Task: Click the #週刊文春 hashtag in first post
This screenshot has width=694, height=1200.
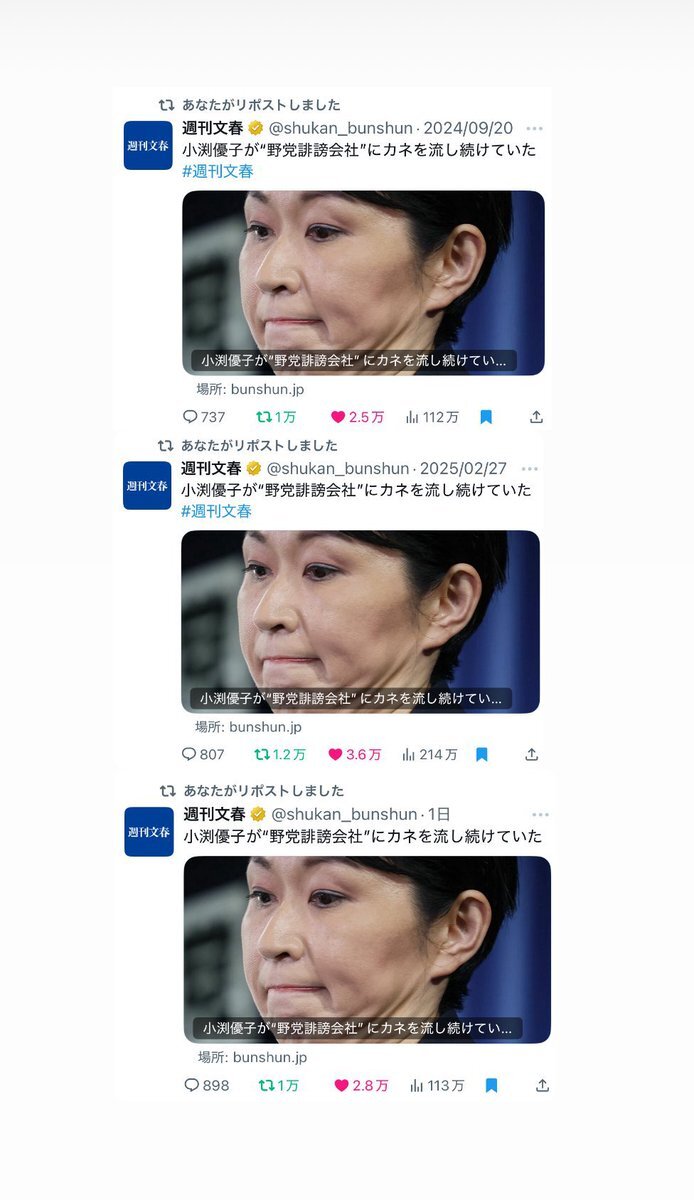Action: click(218, 171)
